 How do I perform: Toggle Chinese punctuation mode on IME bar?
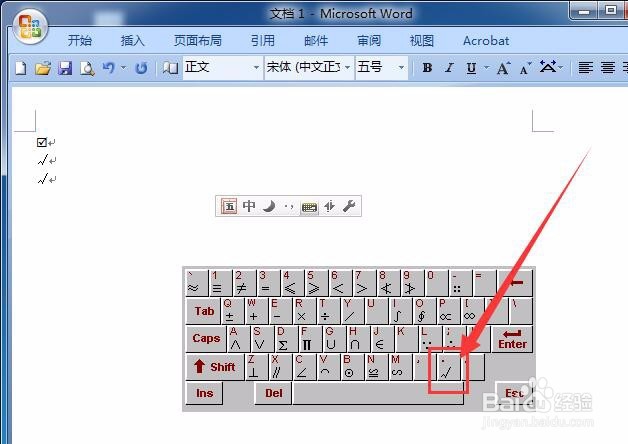pos(289,207)
